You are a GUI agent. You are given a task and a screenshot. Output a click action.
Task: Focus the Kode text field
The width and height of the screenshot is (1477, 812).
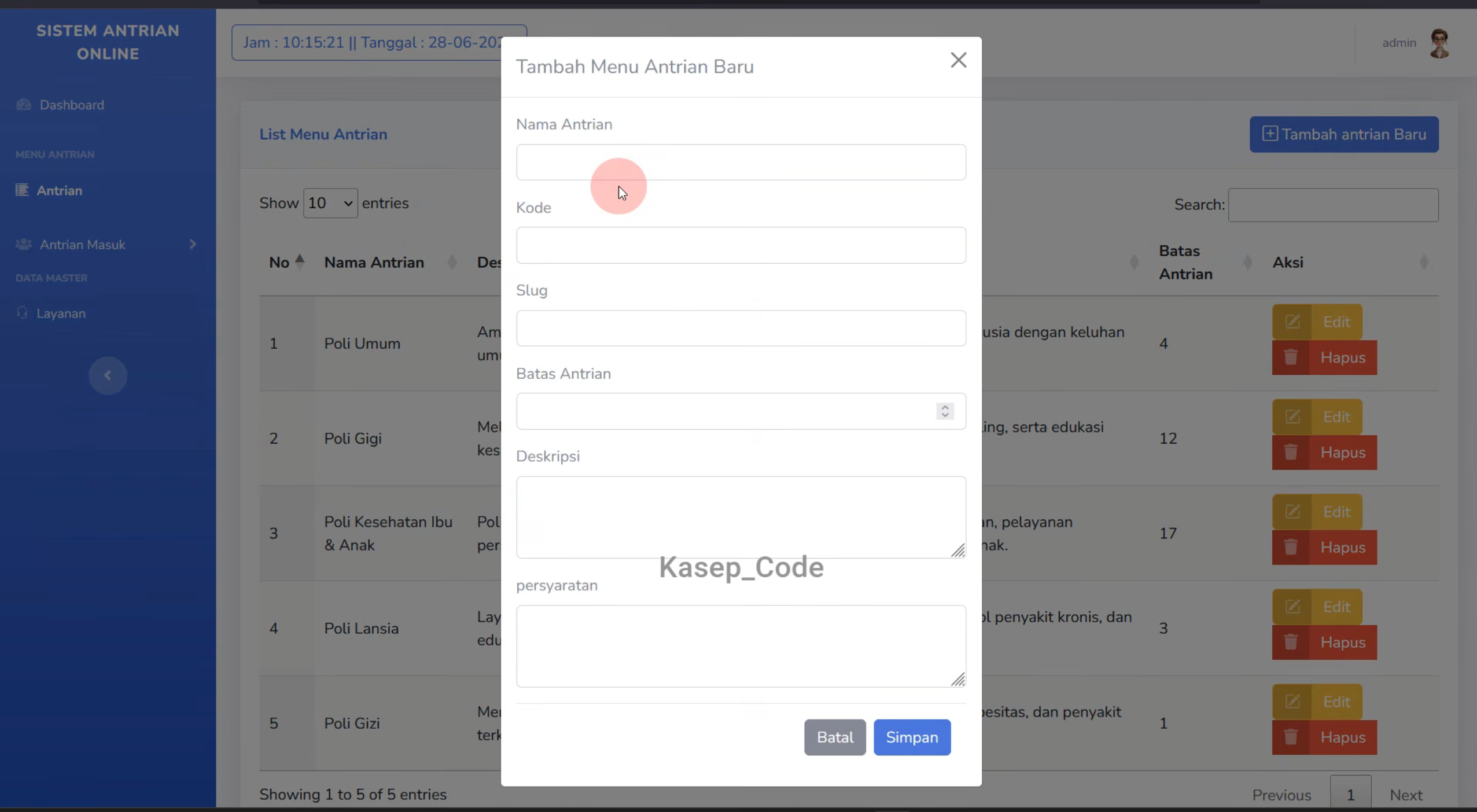[741, 245]
